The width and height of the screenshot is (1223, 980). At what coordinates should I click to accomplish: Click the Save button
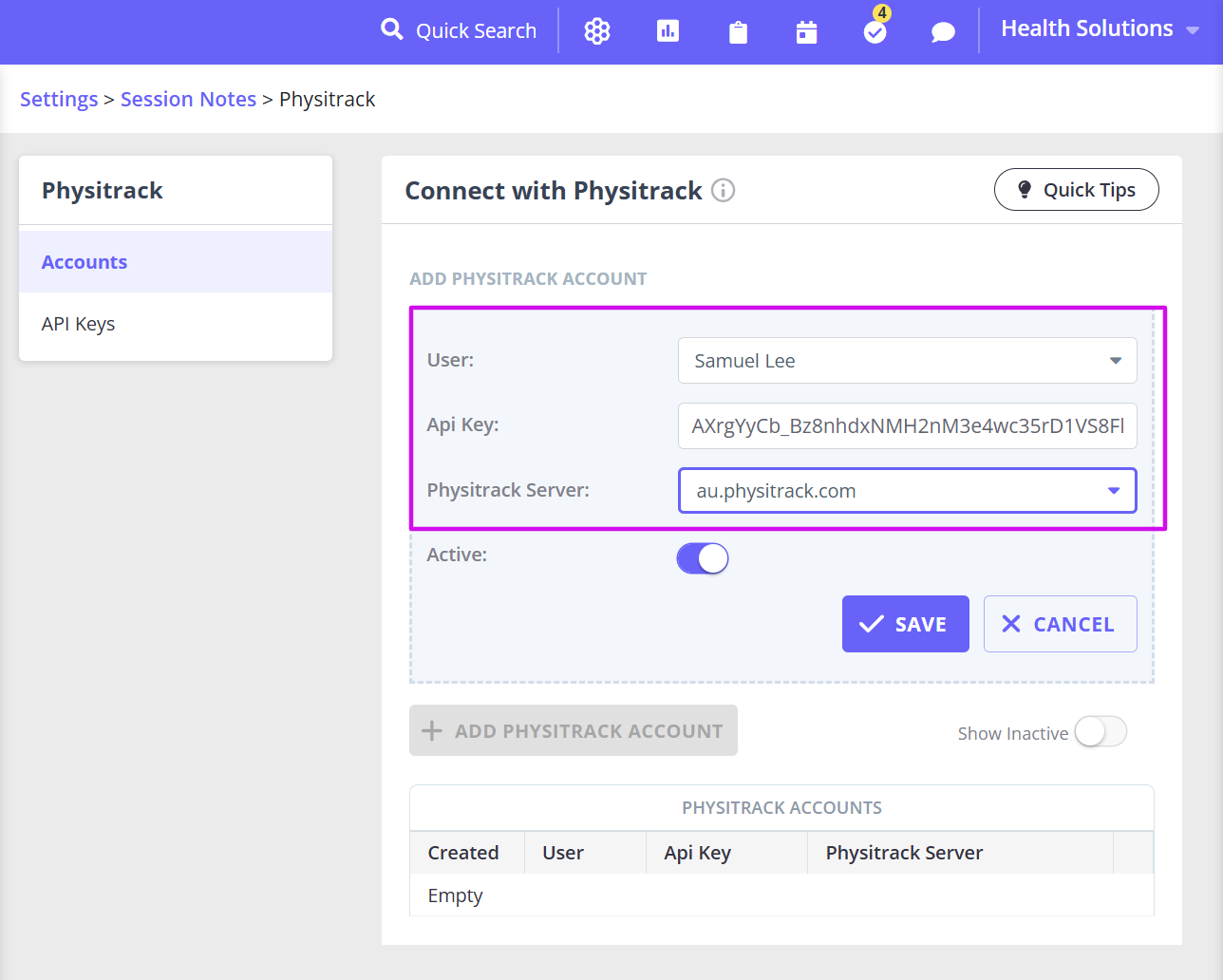(x=906, y=624)
